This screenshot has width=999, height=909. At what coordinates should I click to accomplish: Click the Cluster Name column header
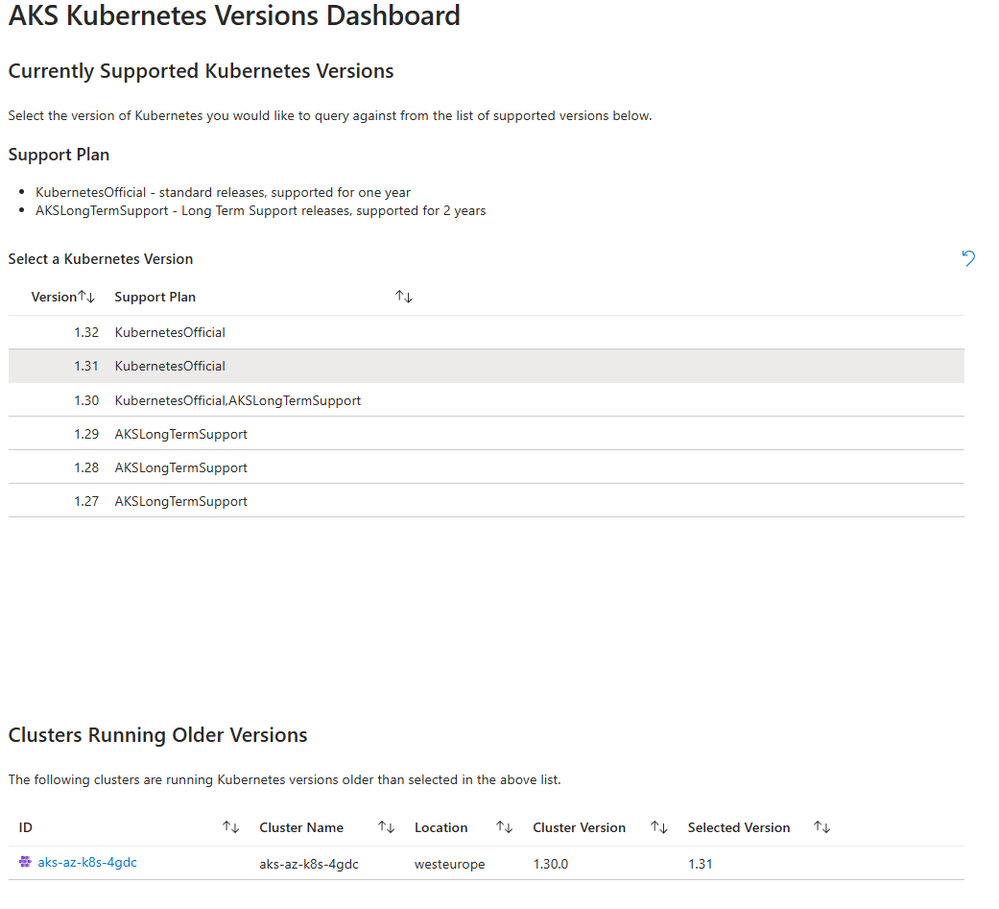pyautogui.click(x=301, y=827)
